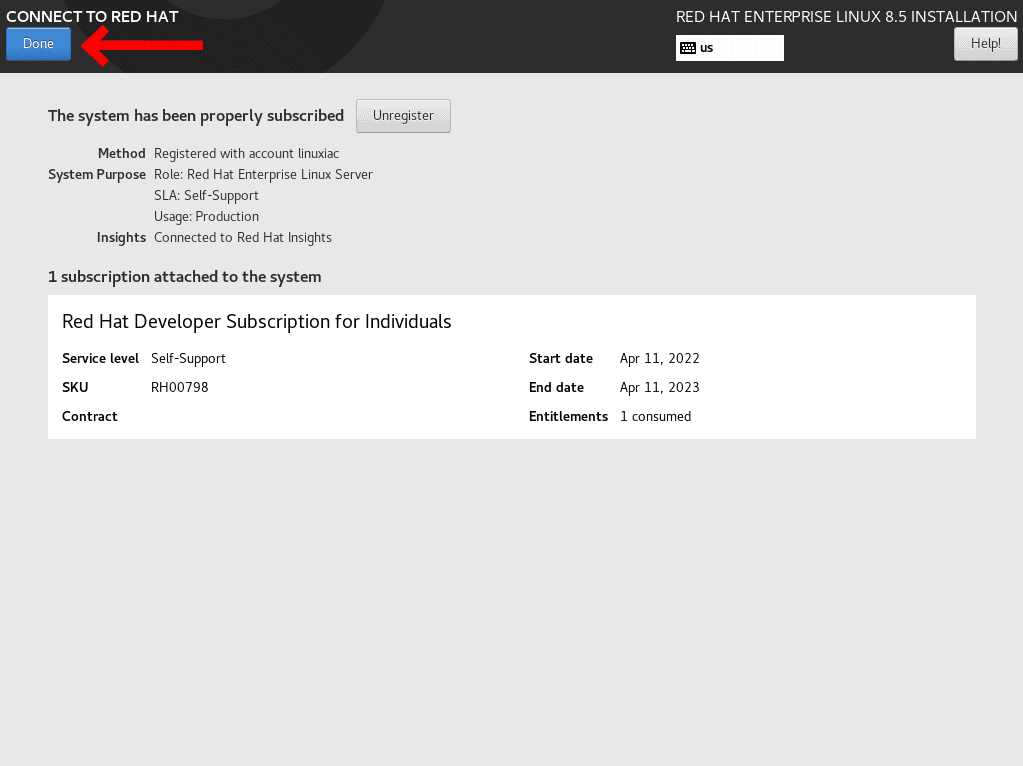Select the us keyboard layout indicator
Image resolution: width=1023 pixels, height=766 pixels.
(729, 48)
